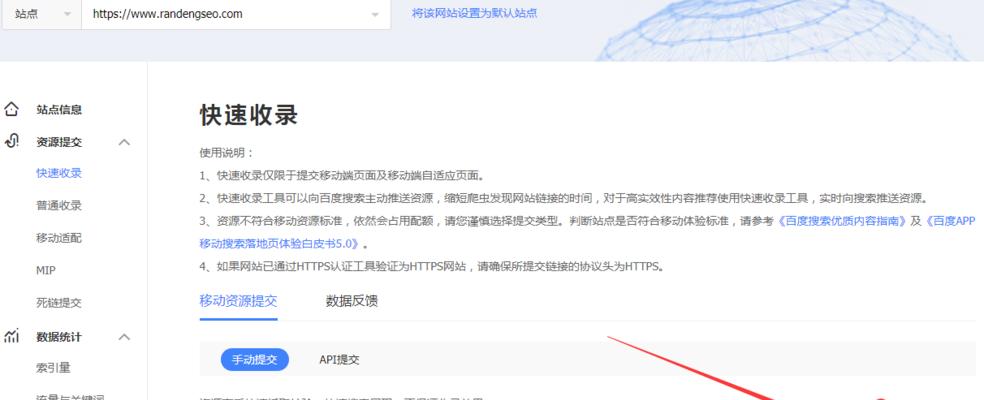
Task: Open the MIP sidebar item
Action: 46,271
